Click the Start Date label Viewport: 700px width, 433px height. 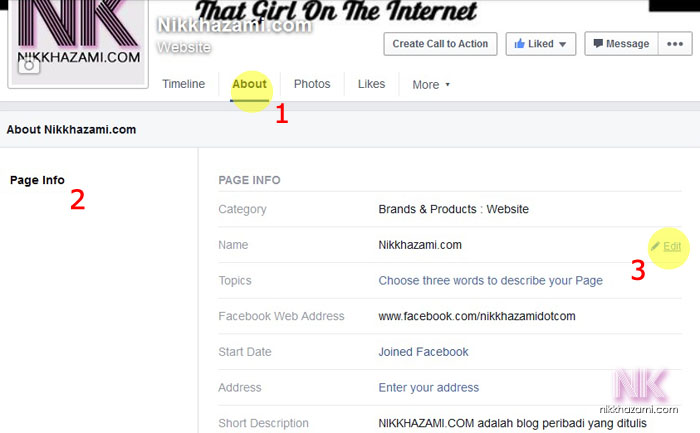point(245,352)
